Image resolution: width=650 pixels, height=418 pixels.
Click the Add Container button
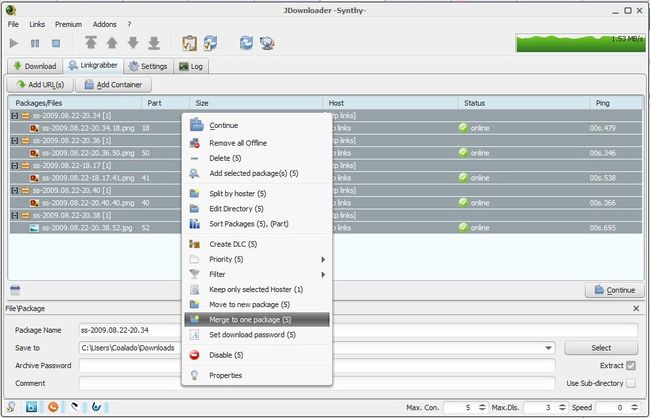click(x=113, y=85)
